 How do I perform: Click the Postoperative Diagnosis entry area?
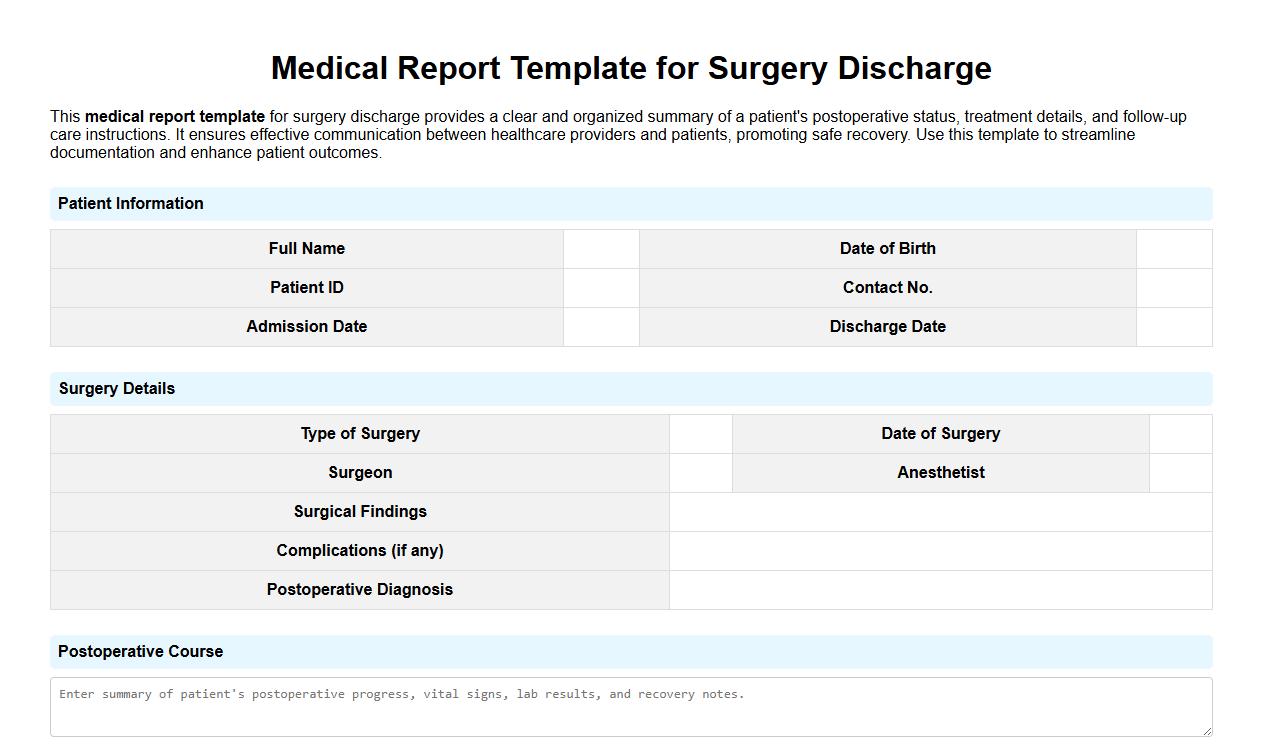[940, 590]
